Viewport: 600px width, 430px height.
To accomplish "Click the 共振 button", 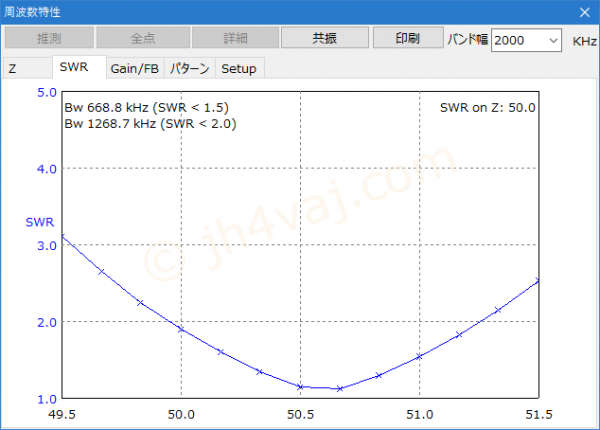I will [324, 38].
